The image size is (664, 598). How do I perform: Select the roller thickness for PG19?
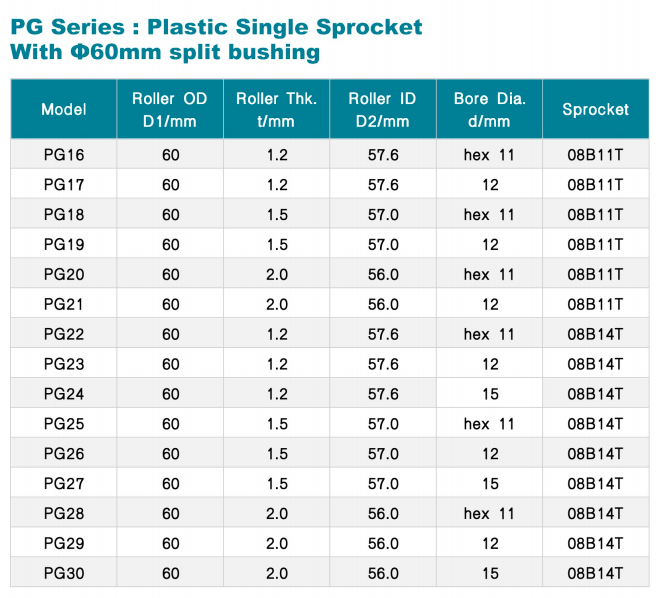(x=277, y=245)
